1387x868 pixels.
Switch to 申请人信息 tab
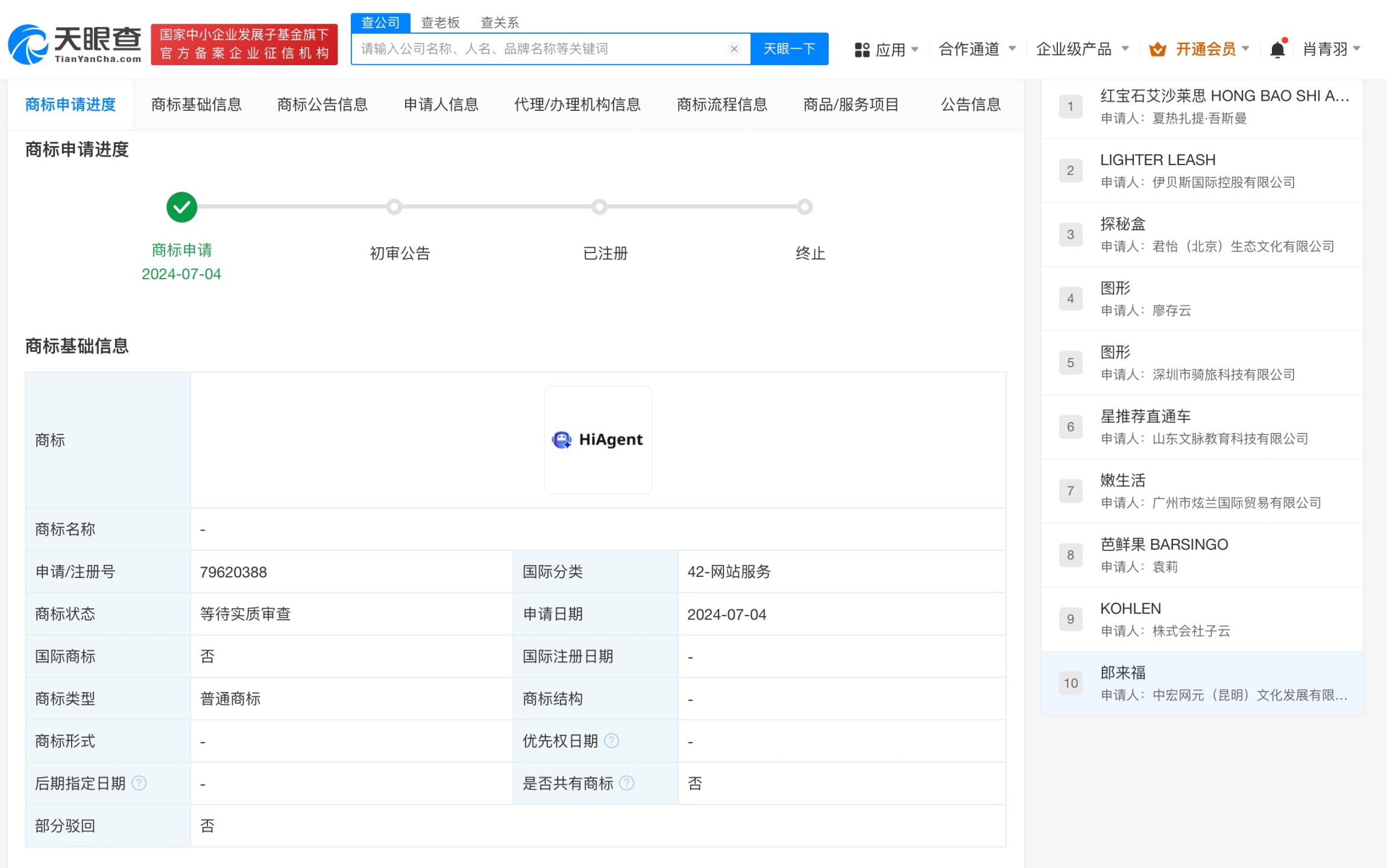[441, 105]
